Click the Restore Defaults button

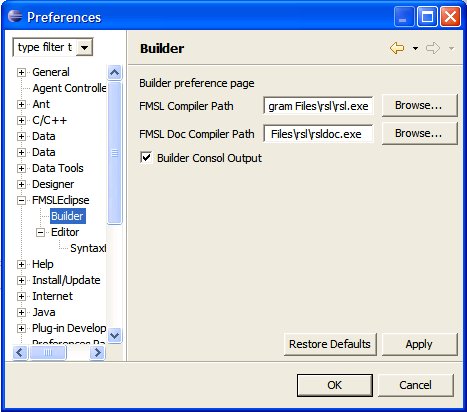(x=330, y=344)
